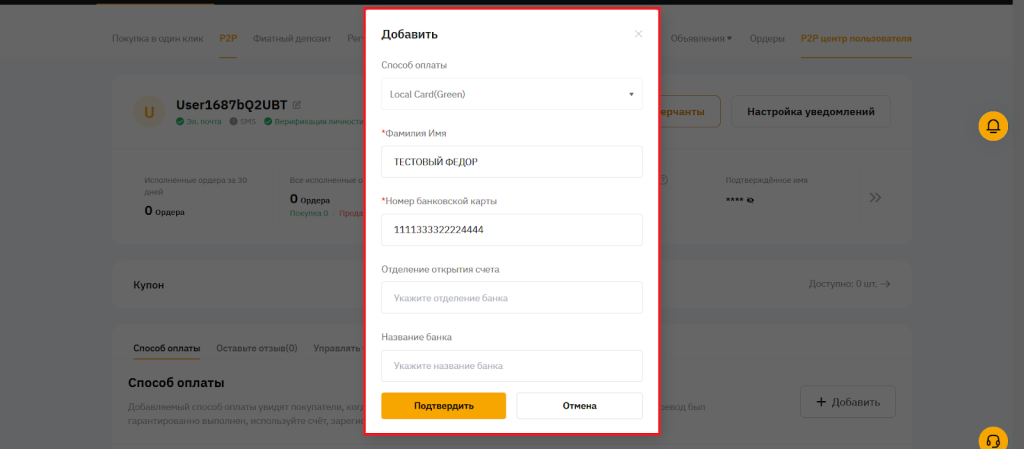Focus the Фамилия Имя input field
1024x449 pixels.
coord(511,162)
